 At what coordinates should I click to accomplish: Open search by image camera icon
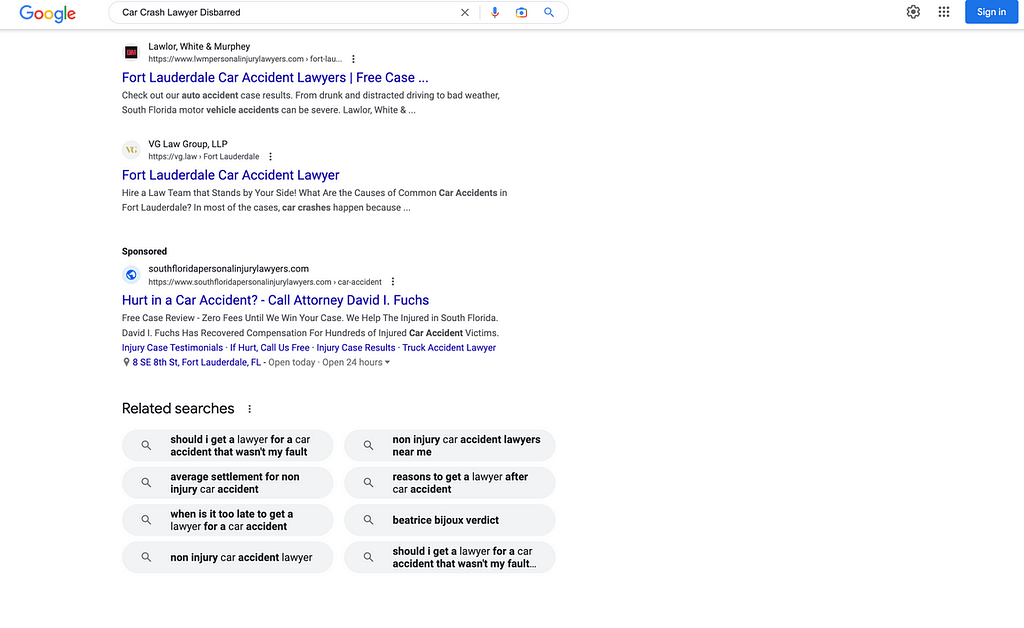coord(521,12)
